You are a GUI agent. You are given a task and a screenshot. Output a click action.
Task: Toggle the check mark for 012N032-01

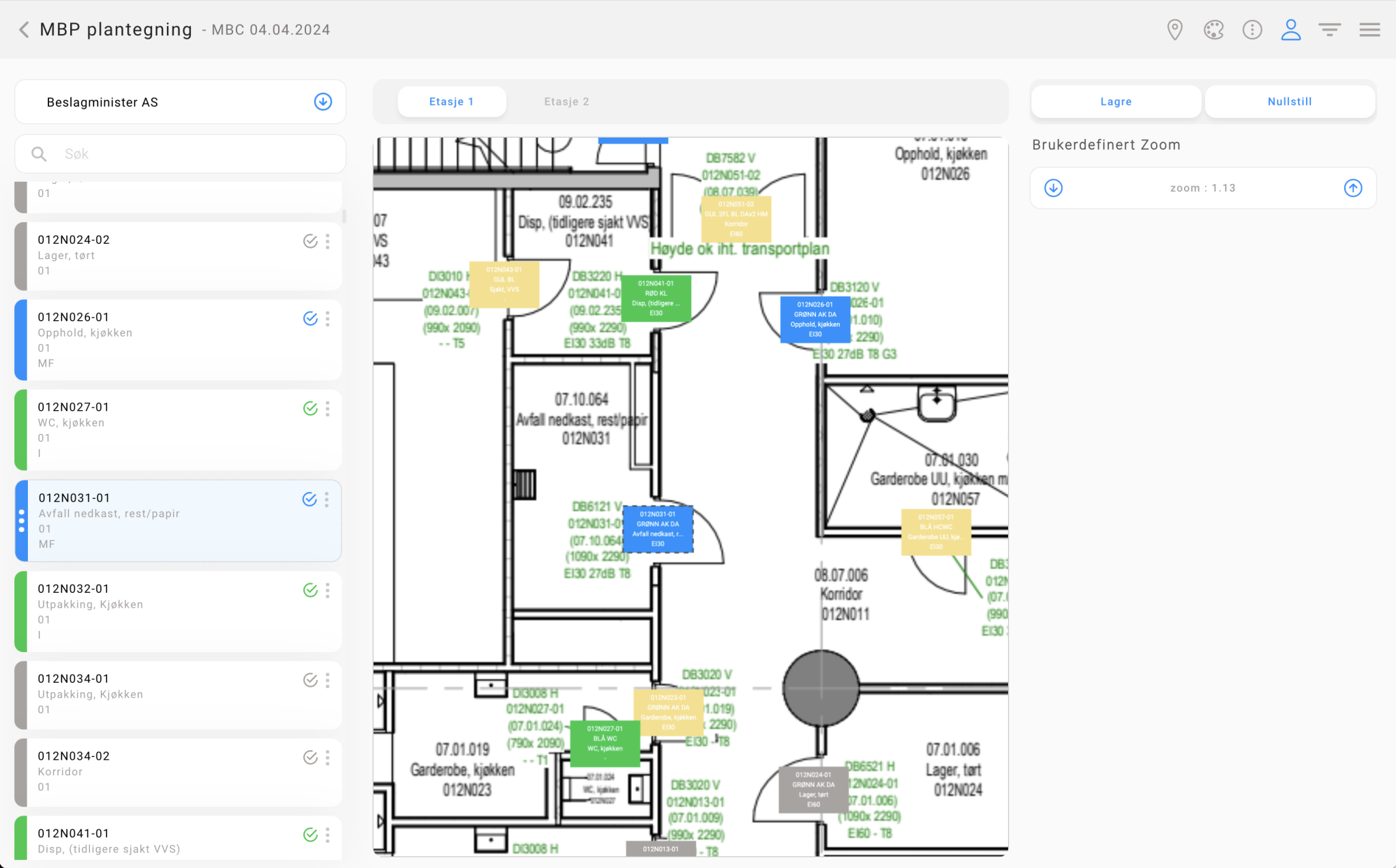click(310, 591)
